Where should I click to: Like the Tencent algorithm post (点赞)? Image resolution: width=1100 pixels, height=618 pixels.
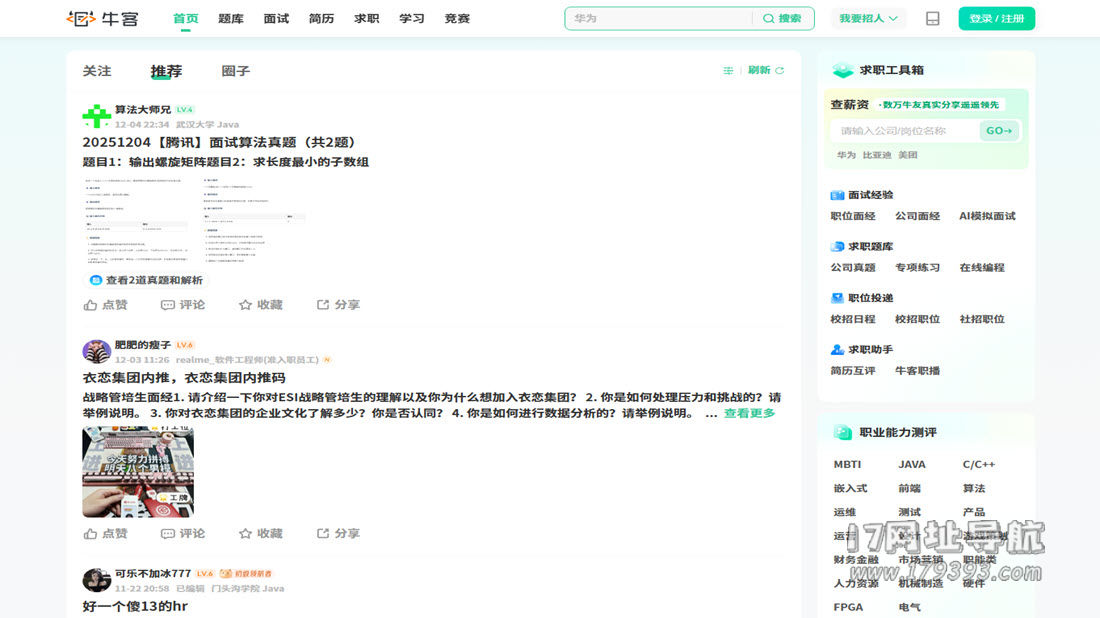pos(105,304)
